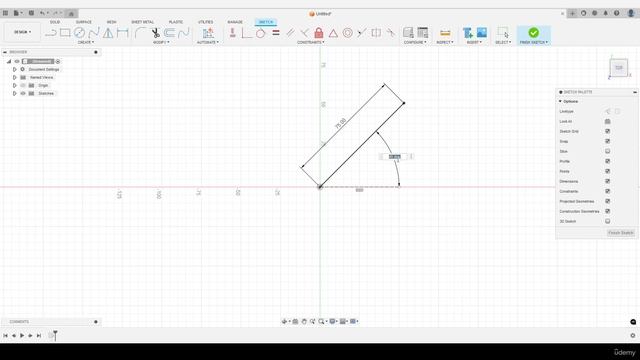Toggle the Sketch Grid checkbox
Screen dimensions: 640x360
pos(607,131)
